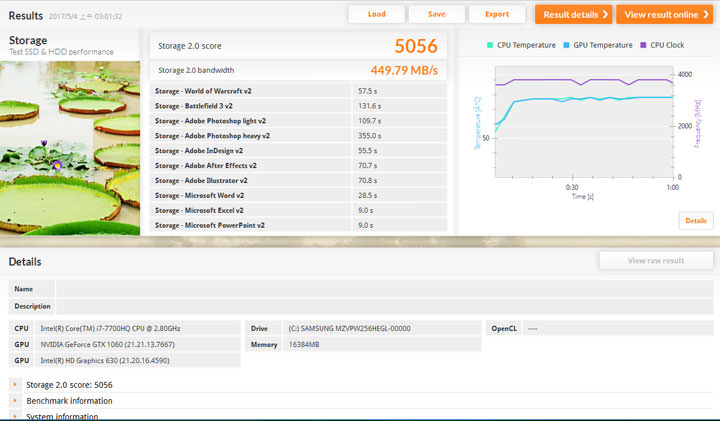Click the purple CPU Clock legend swatch

coord(644,45)
